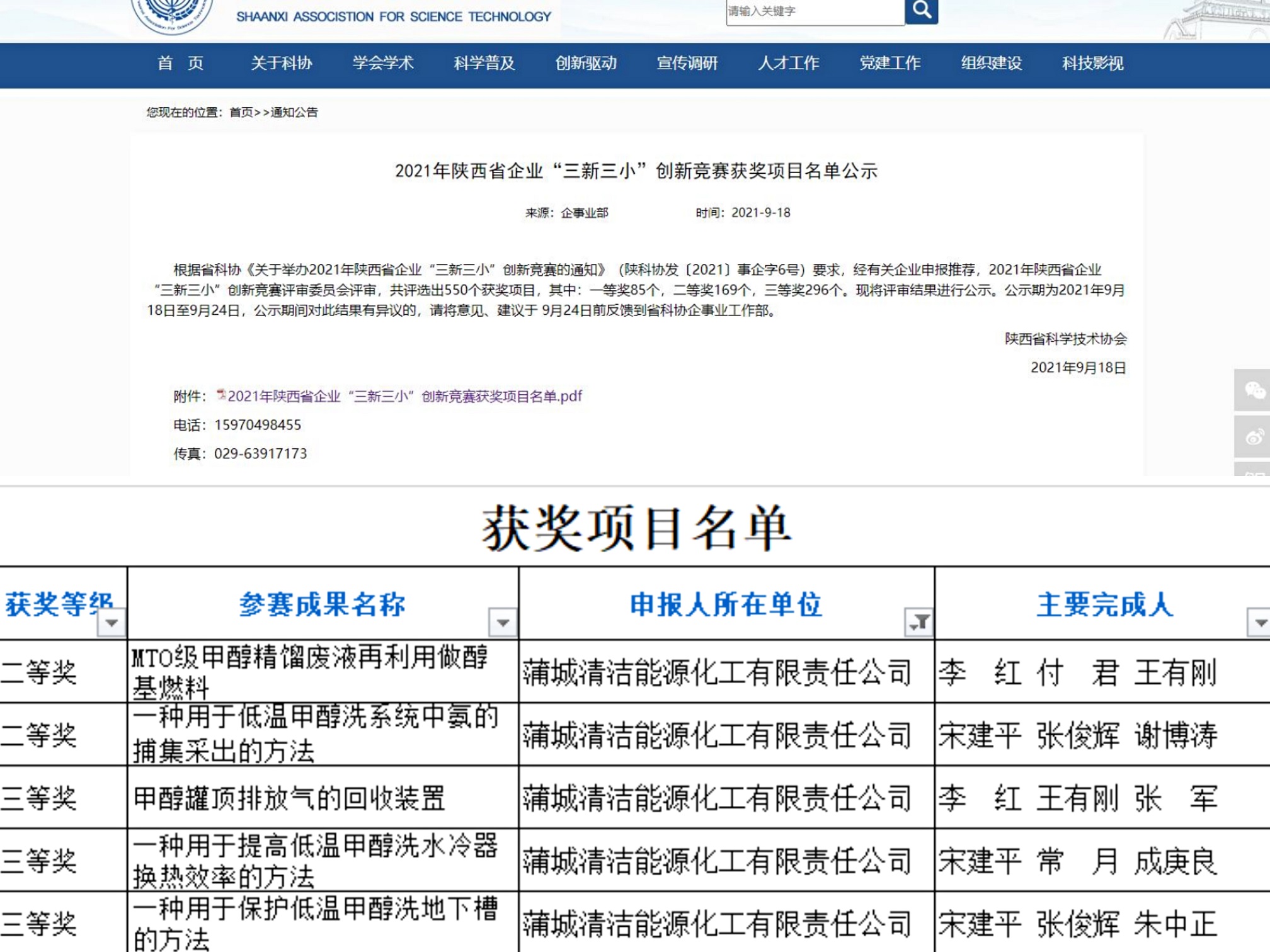Select 蒲城清洁能源 unit cell in 李红 付君 row
Viewport: 1270px width, 952px height.
727,672
